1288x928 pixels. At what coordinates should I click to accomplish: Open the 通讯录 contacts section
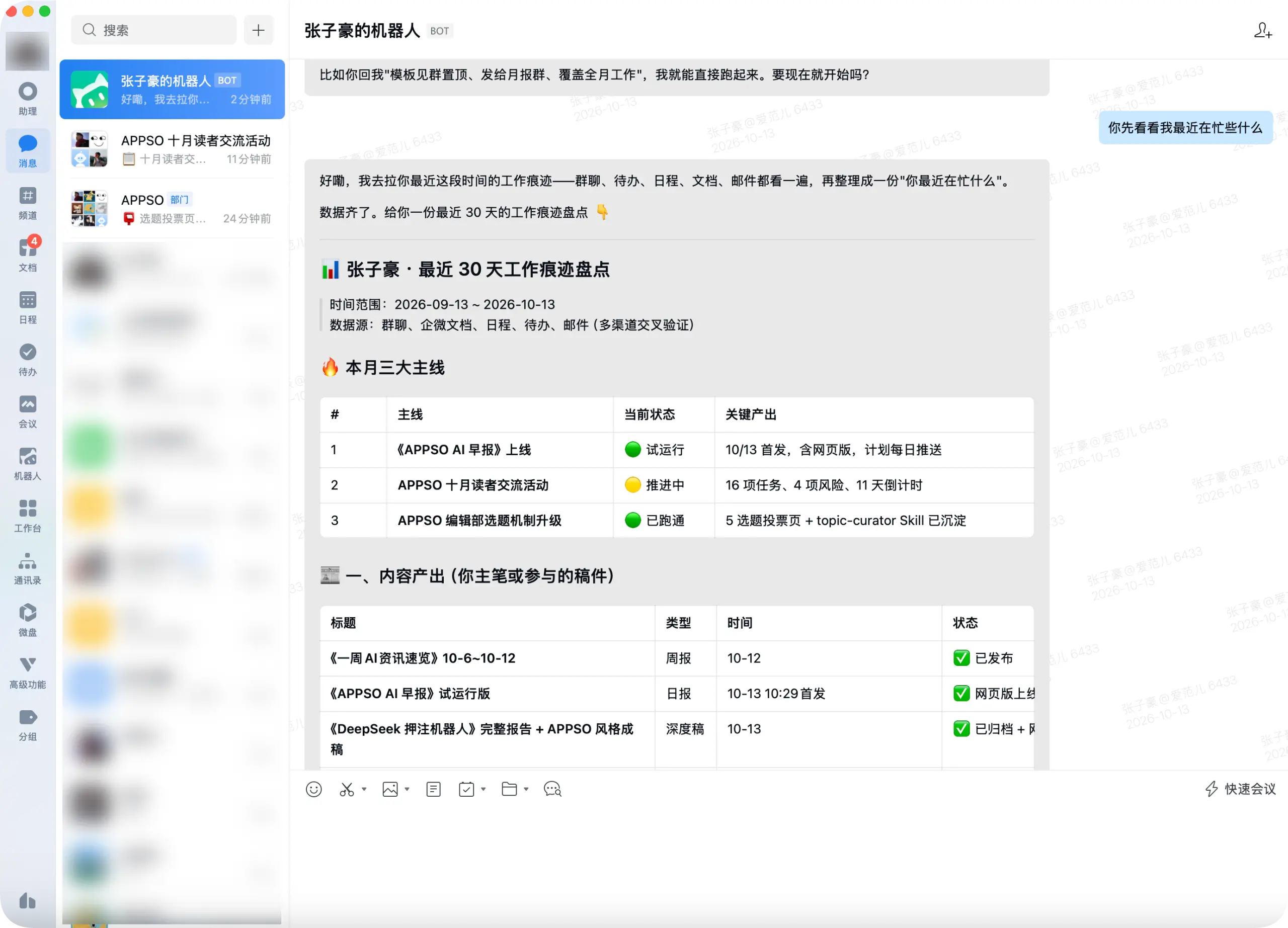coord(27,568)
